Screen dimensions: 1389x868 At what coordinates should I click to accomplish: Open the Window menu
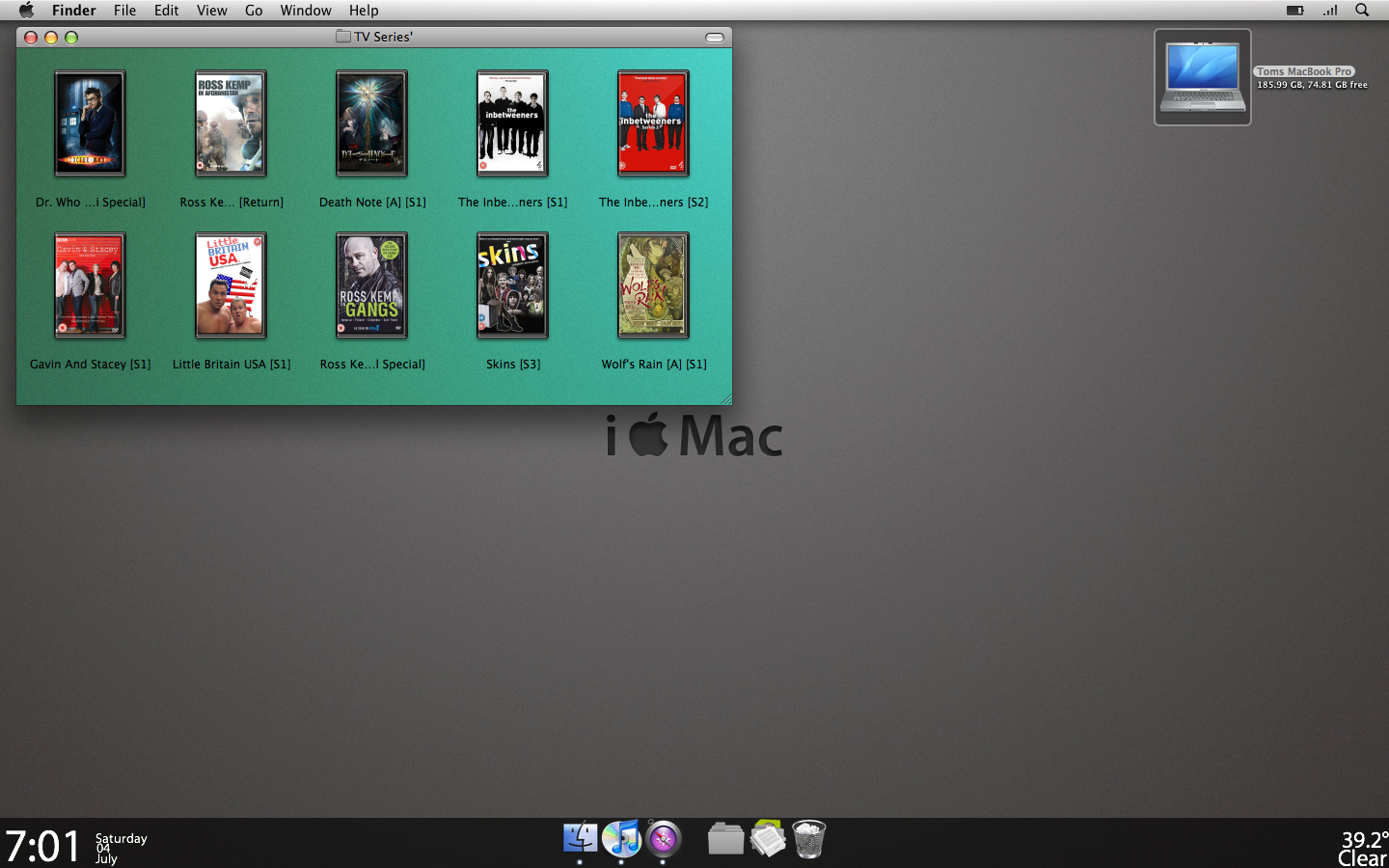point(306,10)
